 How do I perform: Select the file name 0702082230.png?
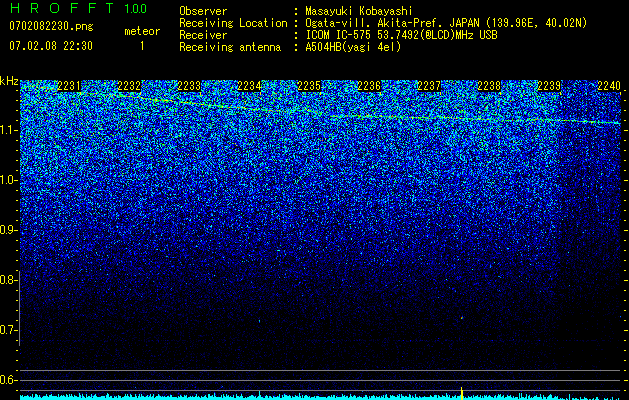(51, 26)
